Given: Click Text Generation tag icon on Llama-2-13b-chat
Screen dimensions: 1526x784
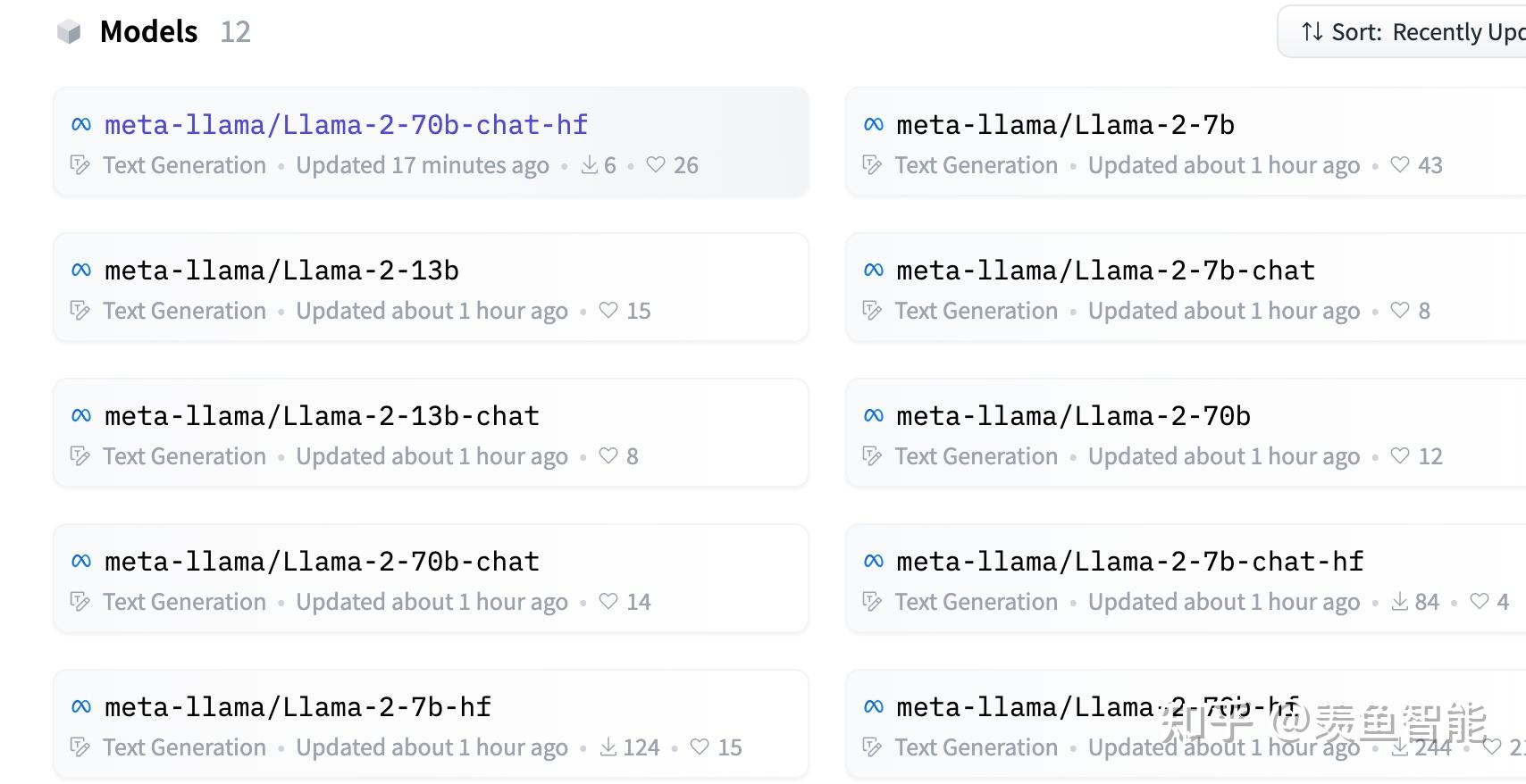Looking at the screenshot, I should point(80,456).
